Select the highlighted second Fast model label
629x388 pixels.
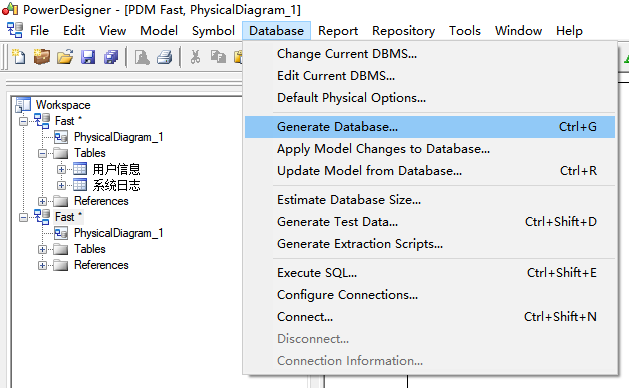pyautogui.click(x=68, y=217)
